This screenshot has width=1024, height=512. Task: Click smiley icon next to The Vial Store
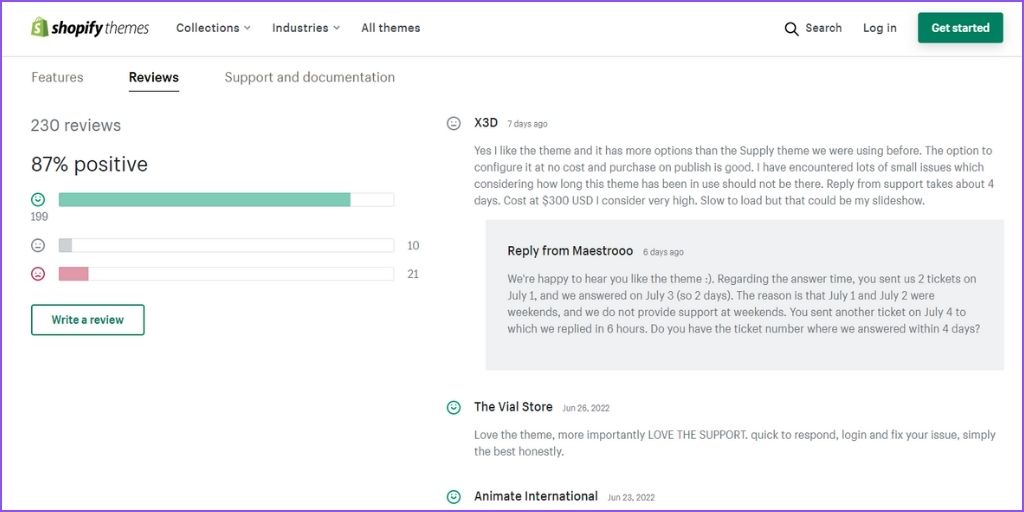coord(453,408)
